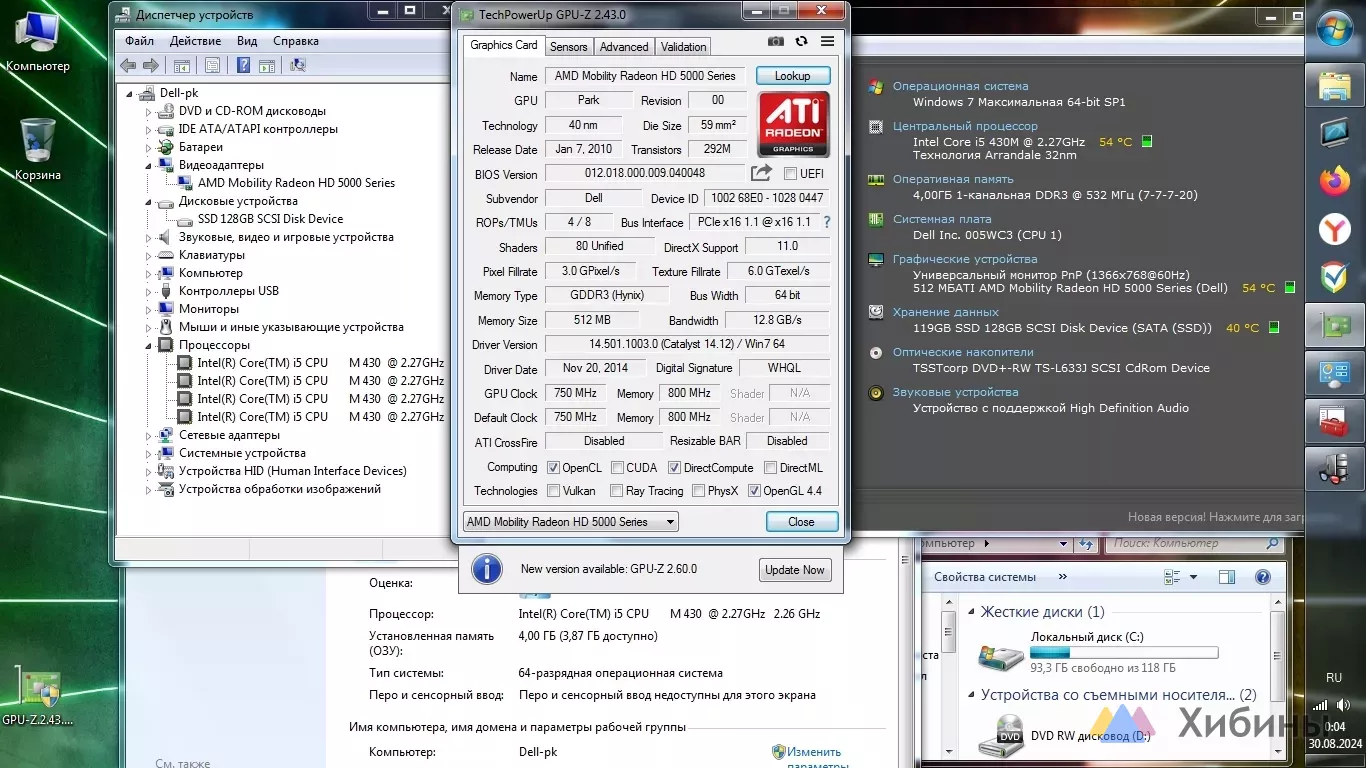Click the Back arrow in Device Manager toolbar
The height and width of the screenshot is (768, 1366).
pos(128,66)
